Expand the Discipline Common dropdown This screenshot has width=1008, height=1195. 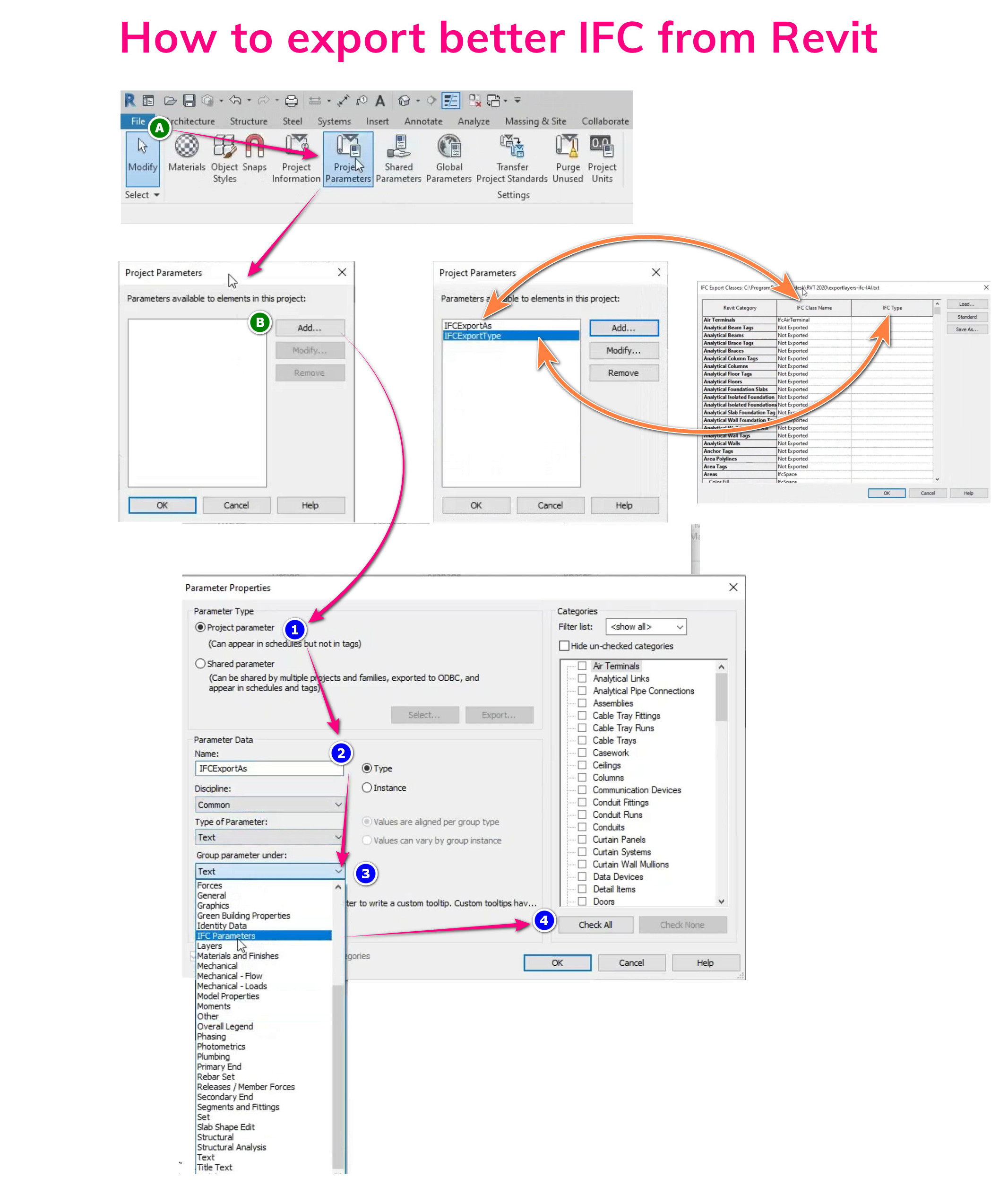tap(270, 805)
